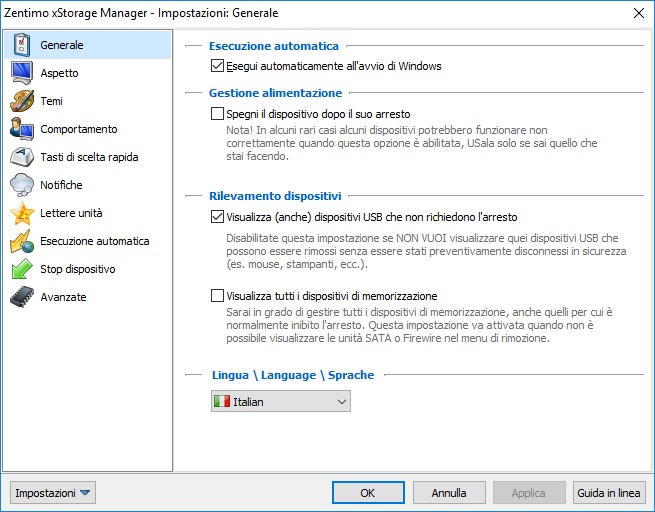The width and height of the screenshot is (655, 512).
Task: Go to Comportamento settings label
Action: (x=79, y=129)
